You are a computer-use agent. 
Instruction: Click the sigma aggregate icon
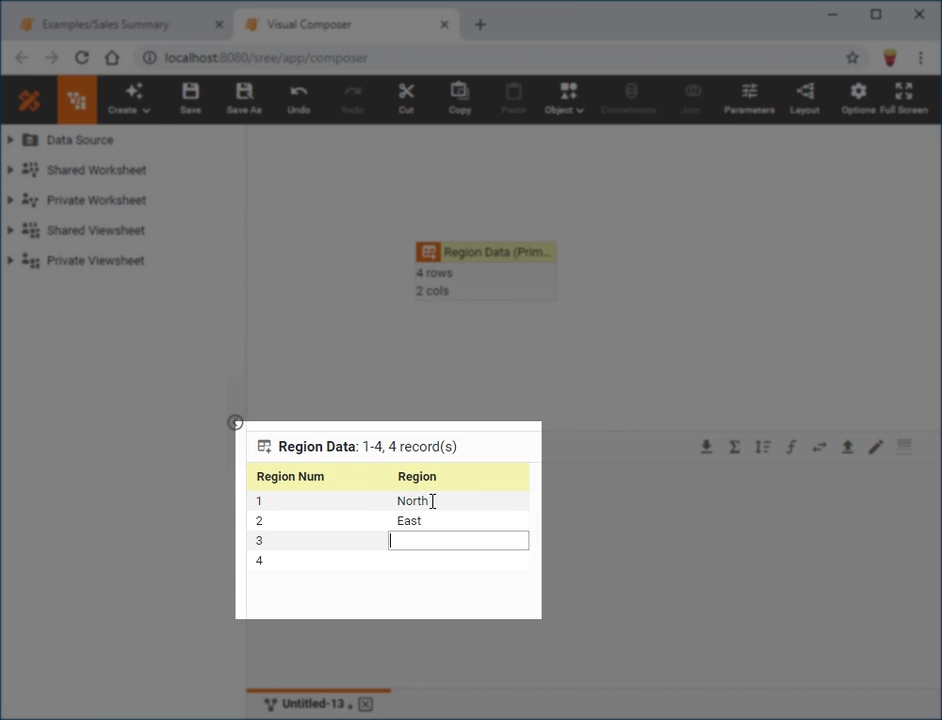[x=734, y=447]
